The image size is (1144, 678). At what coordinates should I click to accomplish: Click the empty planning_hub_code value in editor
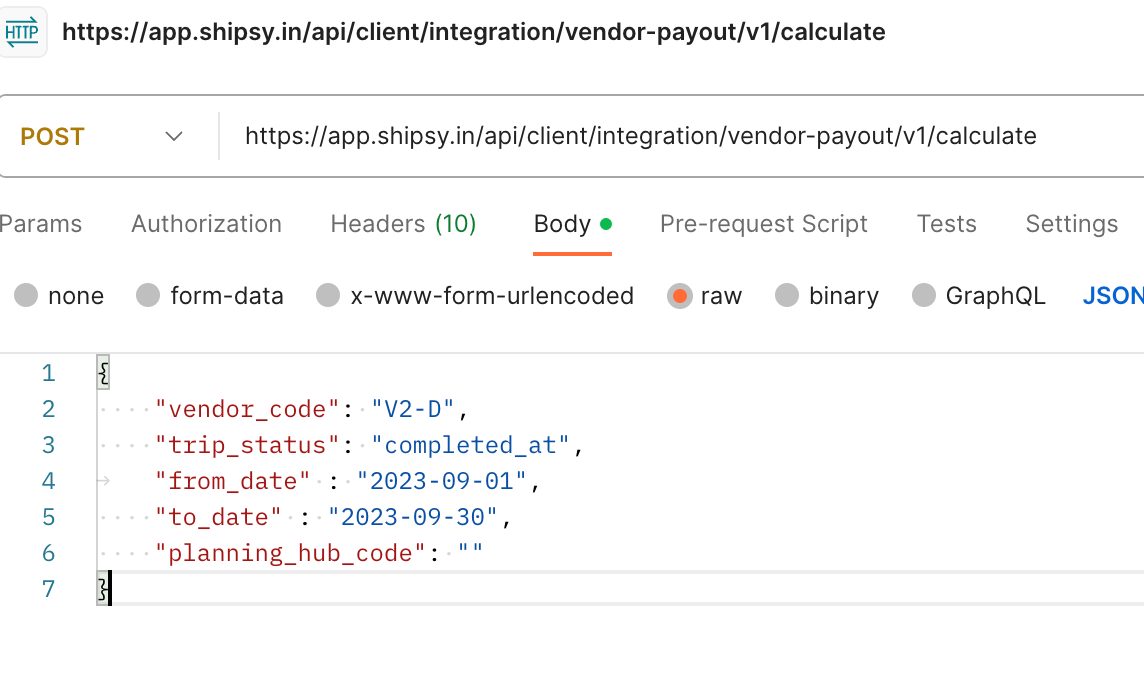tap(470, 553)
